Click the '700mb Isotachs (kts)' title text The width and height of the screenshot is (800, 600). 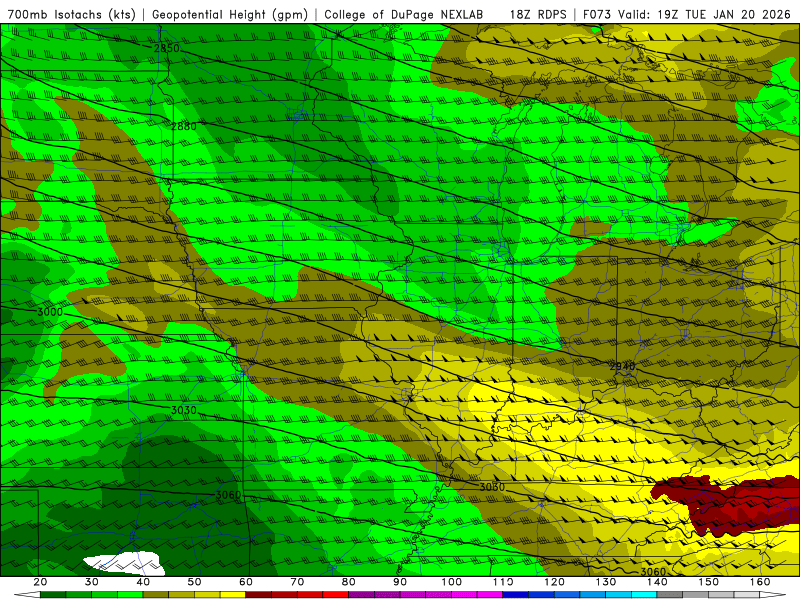coord(72,14)
